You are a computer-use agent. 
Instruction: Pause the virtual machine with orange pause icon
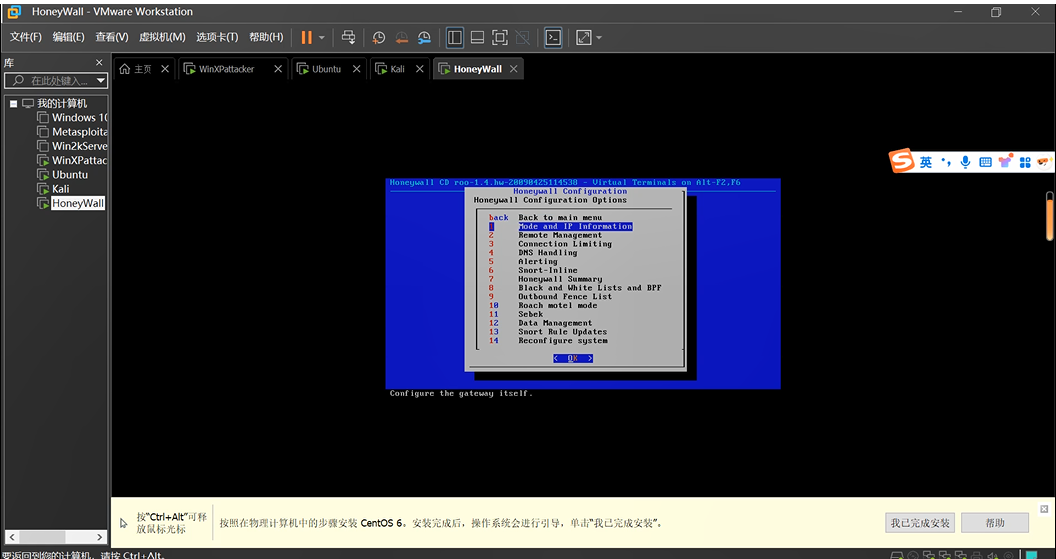(306, 38)
